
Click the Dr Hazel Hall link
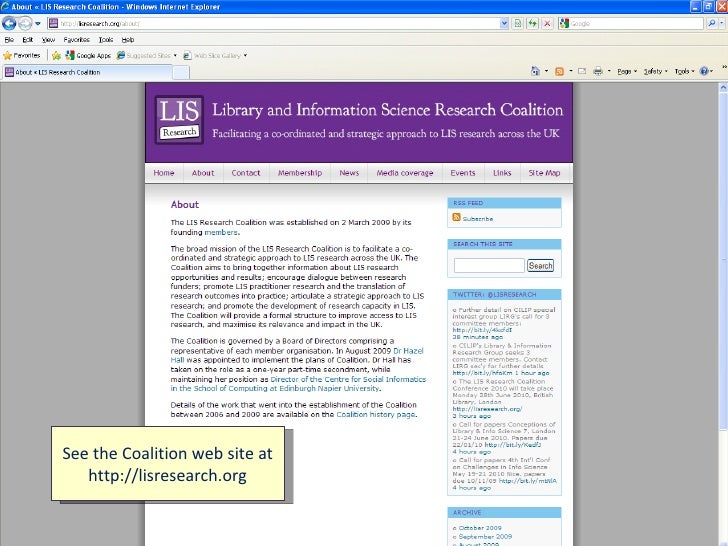coord(408,351)
